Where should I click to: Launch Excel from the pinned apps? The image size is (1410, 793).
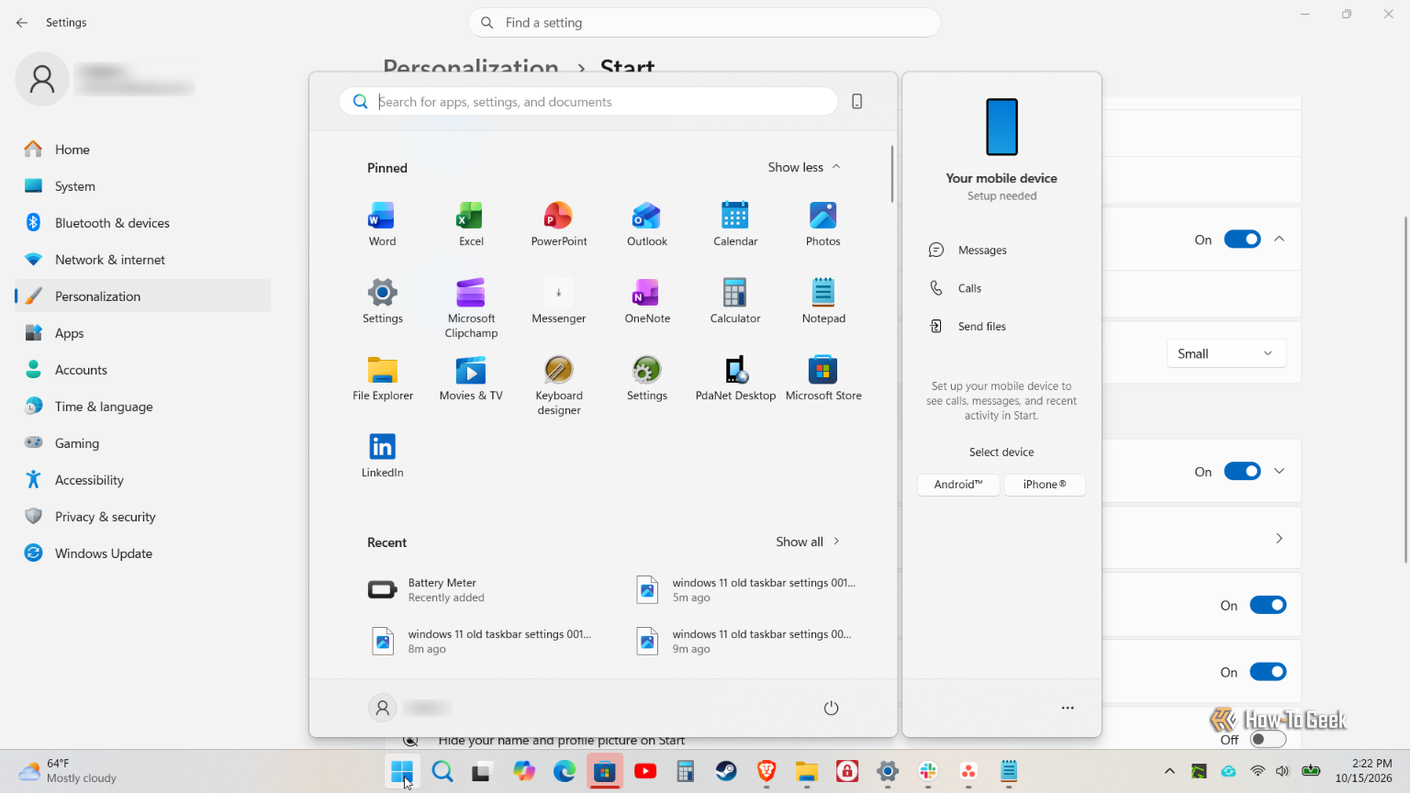coord(470,224)
